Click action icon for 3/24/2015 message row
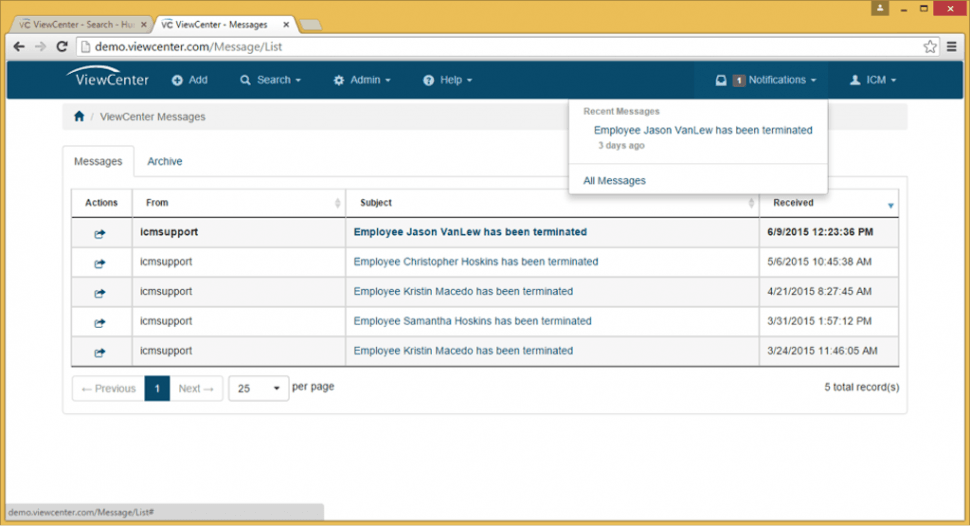Viewport: 970px width, 526px height. pyautogui.click(x=100, y=352)
